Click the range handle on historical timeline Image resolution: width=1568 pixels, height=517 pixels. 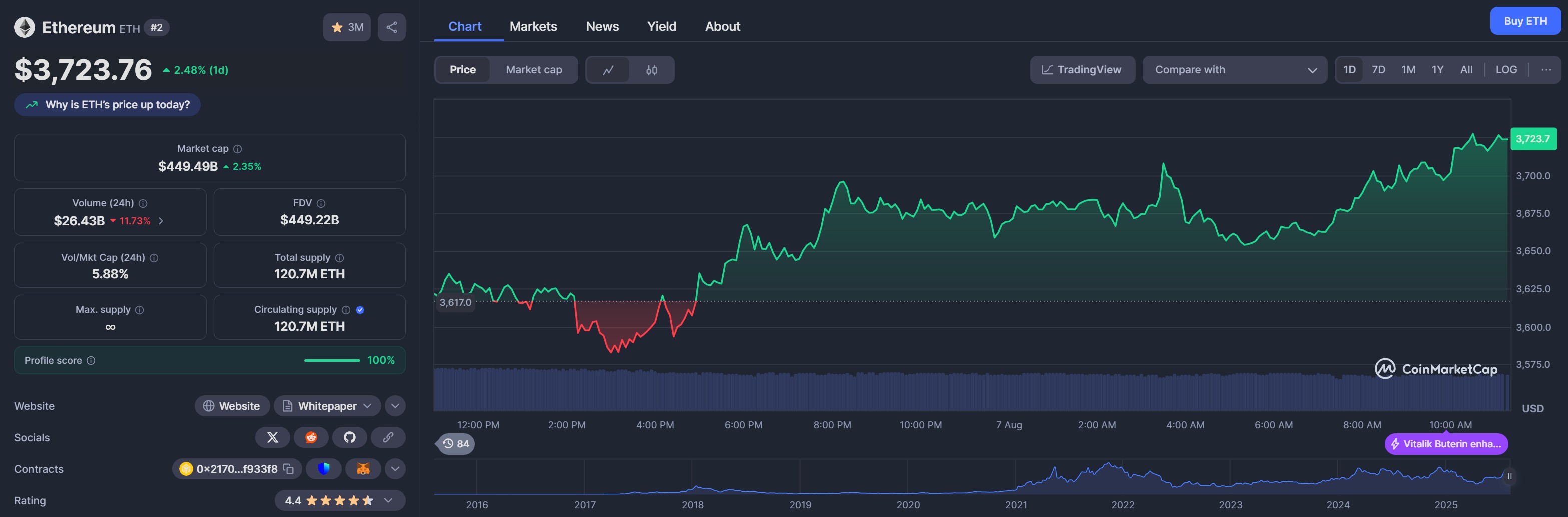[1509, 476]
